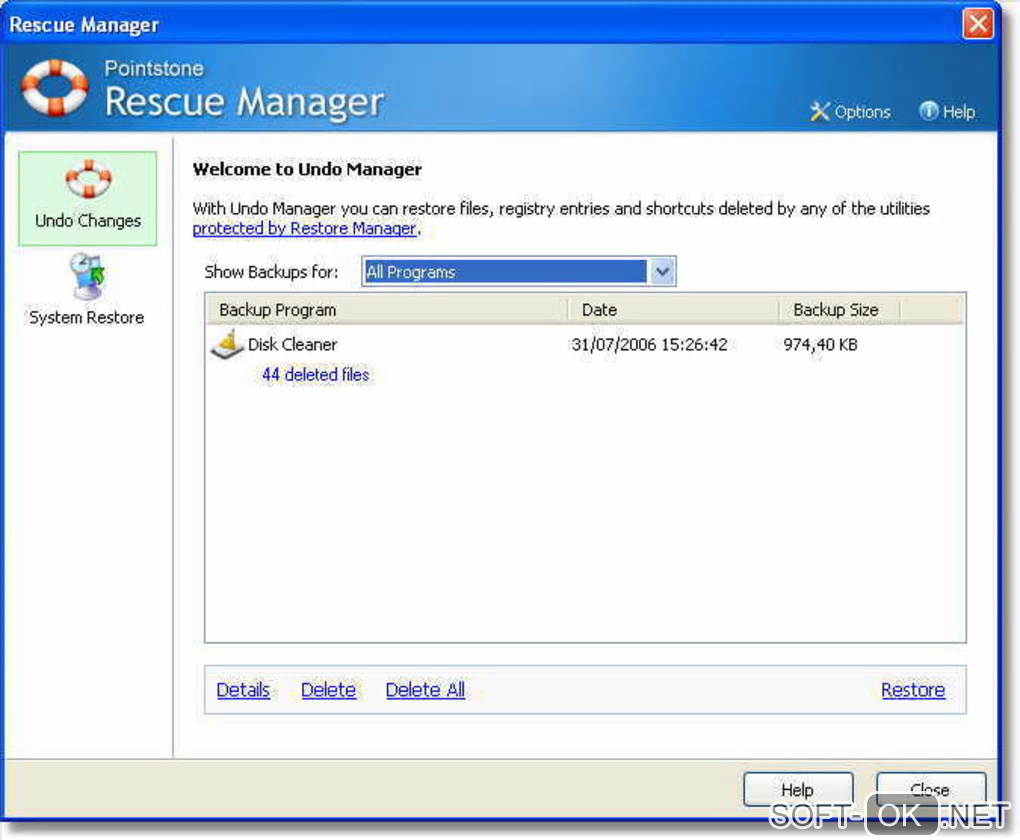This screenshot has height=840, width=1020.
Task: Click the Help info icon in header
Action: pos(928,111)
